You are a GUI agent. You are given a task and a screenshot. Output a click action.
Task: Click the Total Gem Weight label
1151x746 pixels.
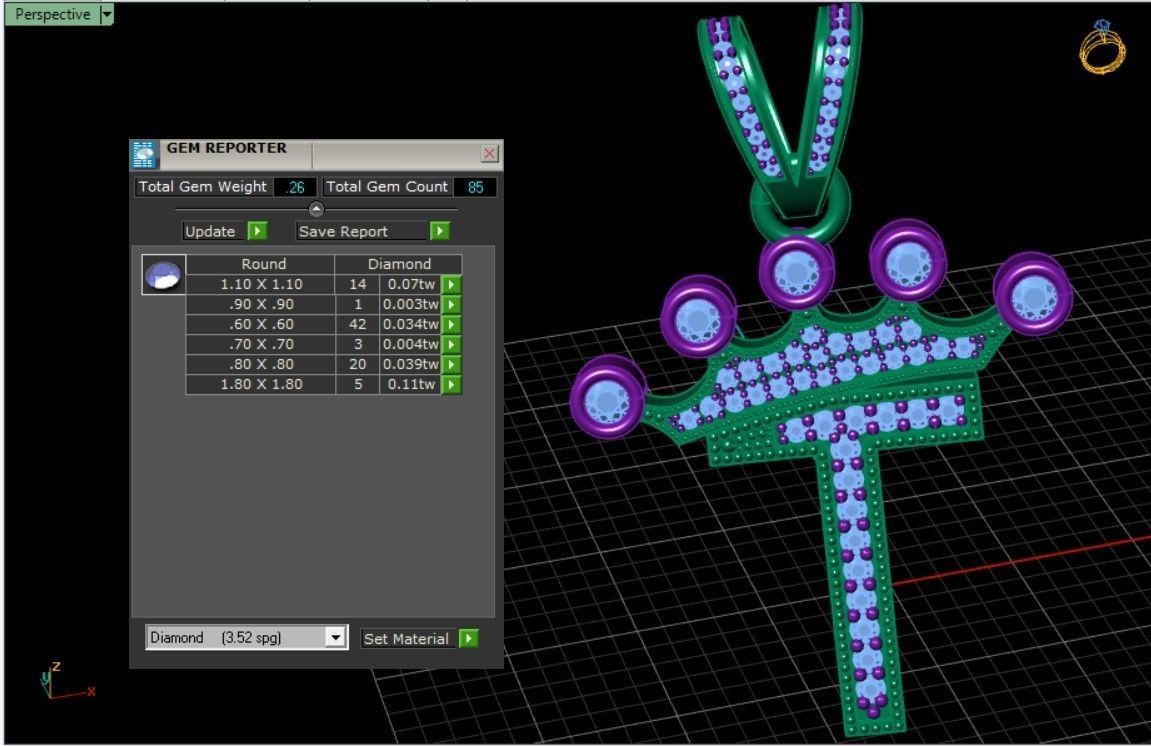coord(203,186)
